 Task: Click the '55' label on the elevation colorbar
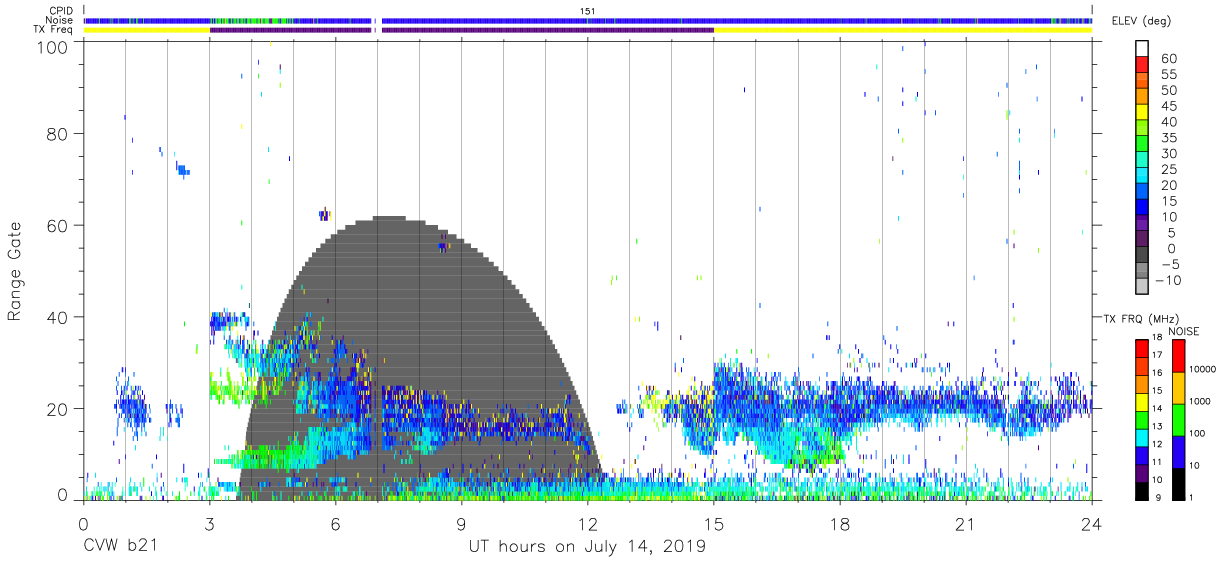pos(1168,74)
